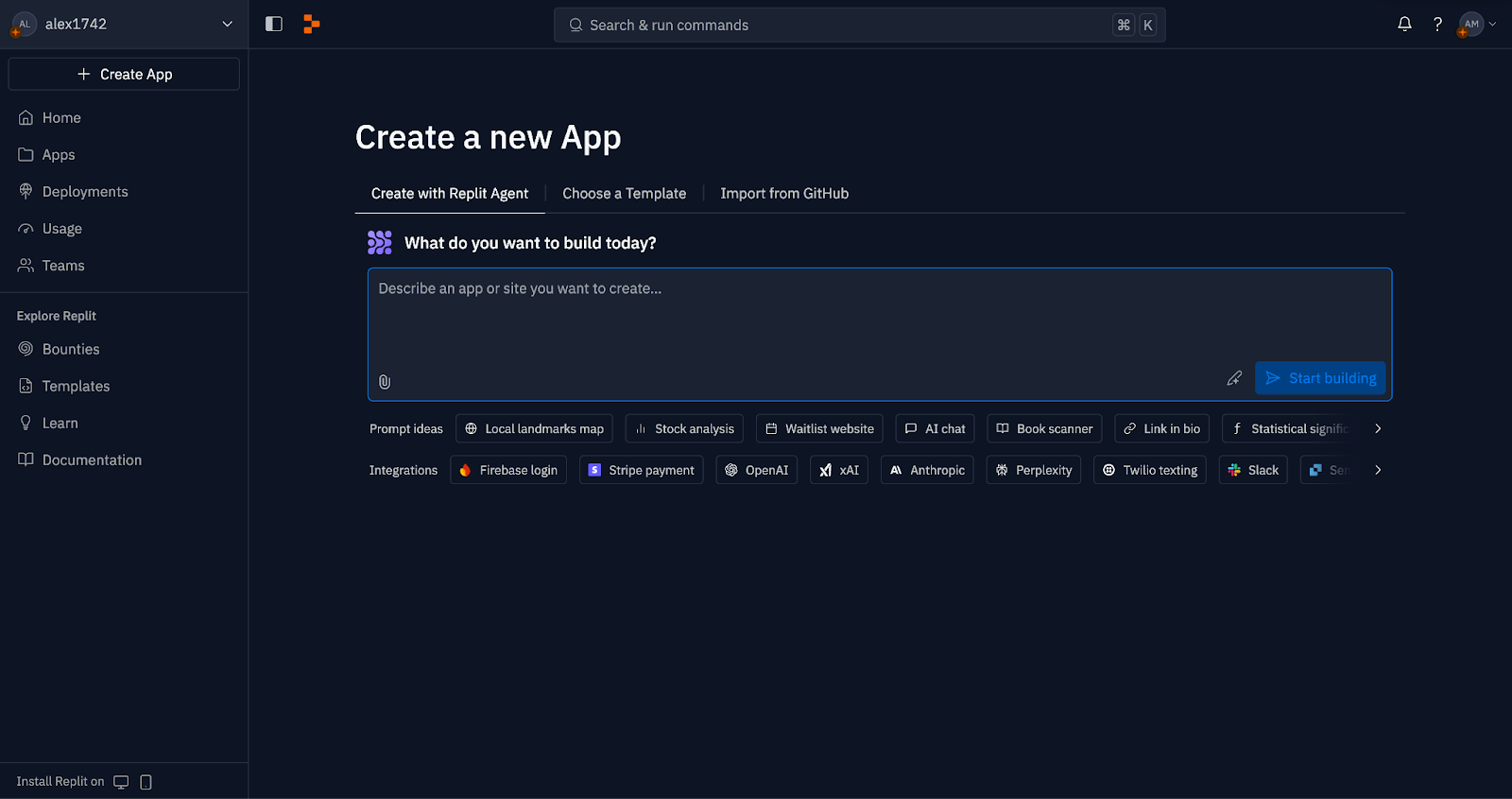The image size is (1512, 799).
Task: Choose the Waitlist website prompt idea
Action: pyautogui.click(x=819, y=429)
